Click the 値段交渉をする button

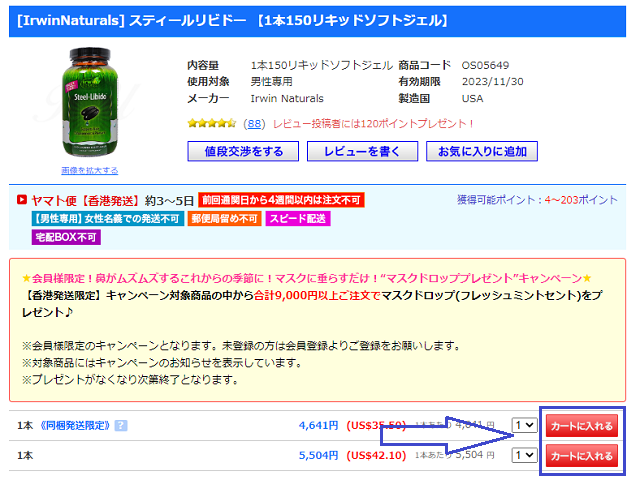click(243, 151)
